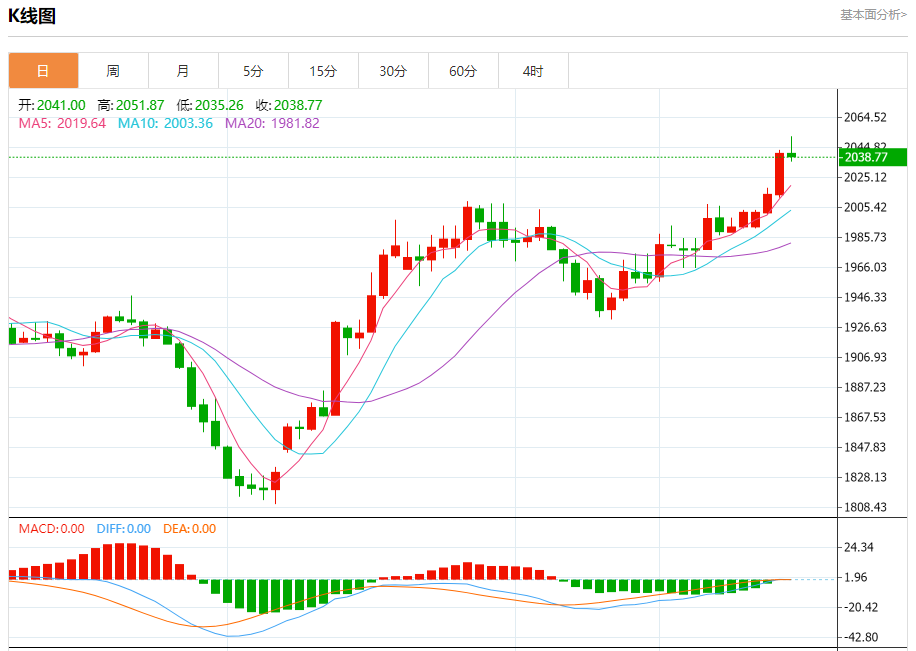This screenshot has width=916, height=651.
Task: Open the 基本面分析> link
Action: [873, 15]
